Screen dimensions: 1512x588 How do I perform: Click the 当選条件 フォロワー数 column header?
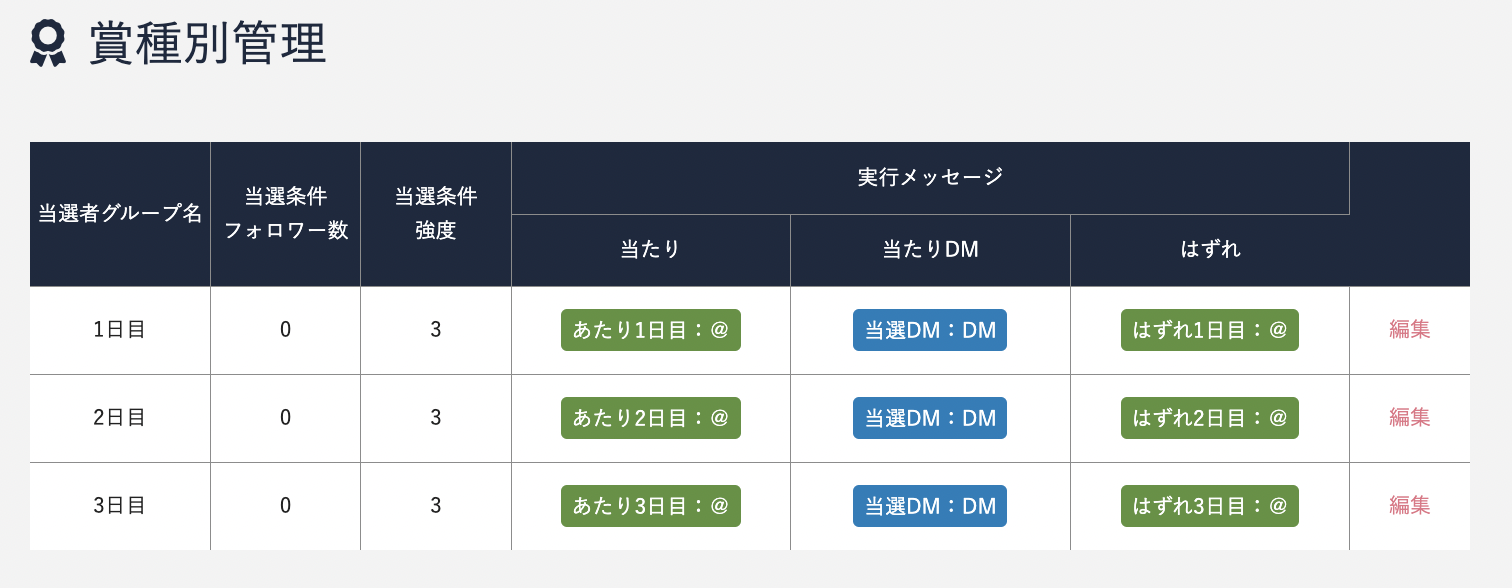click(286, 214)
